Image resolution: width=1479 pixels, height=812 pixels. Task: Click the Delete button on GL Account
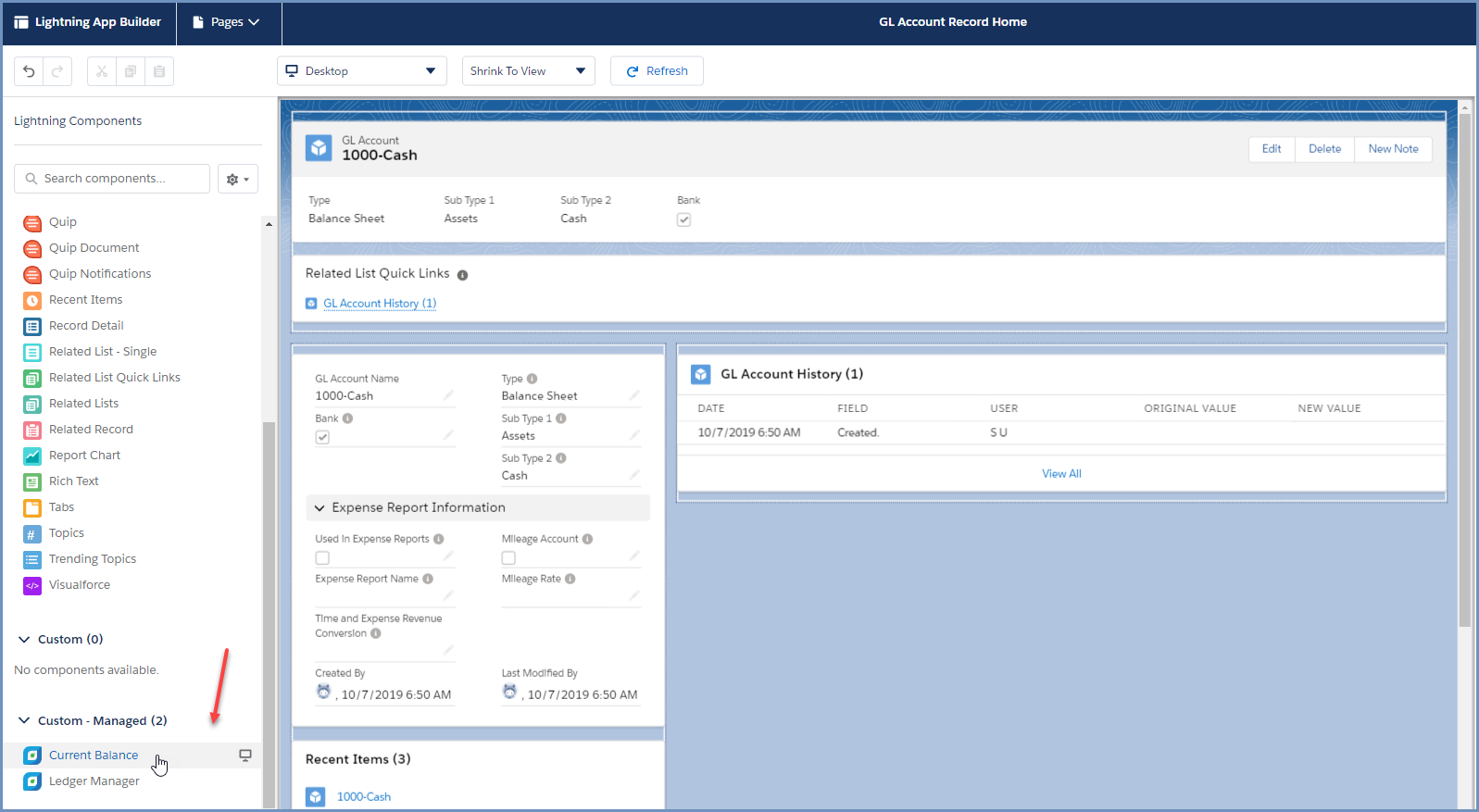point(1324,149)
